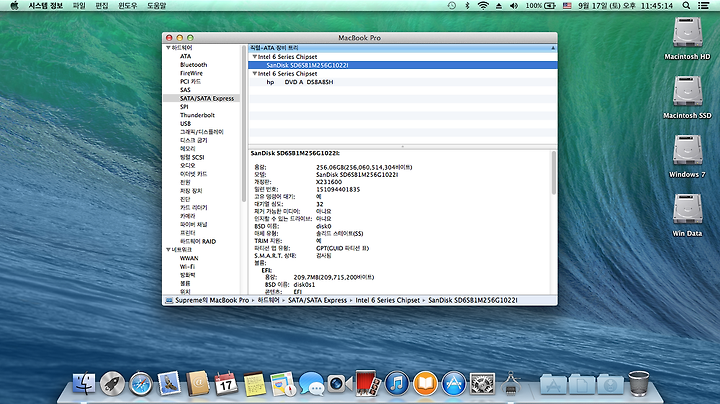Open System Preferences gear icon

(482, 383)
